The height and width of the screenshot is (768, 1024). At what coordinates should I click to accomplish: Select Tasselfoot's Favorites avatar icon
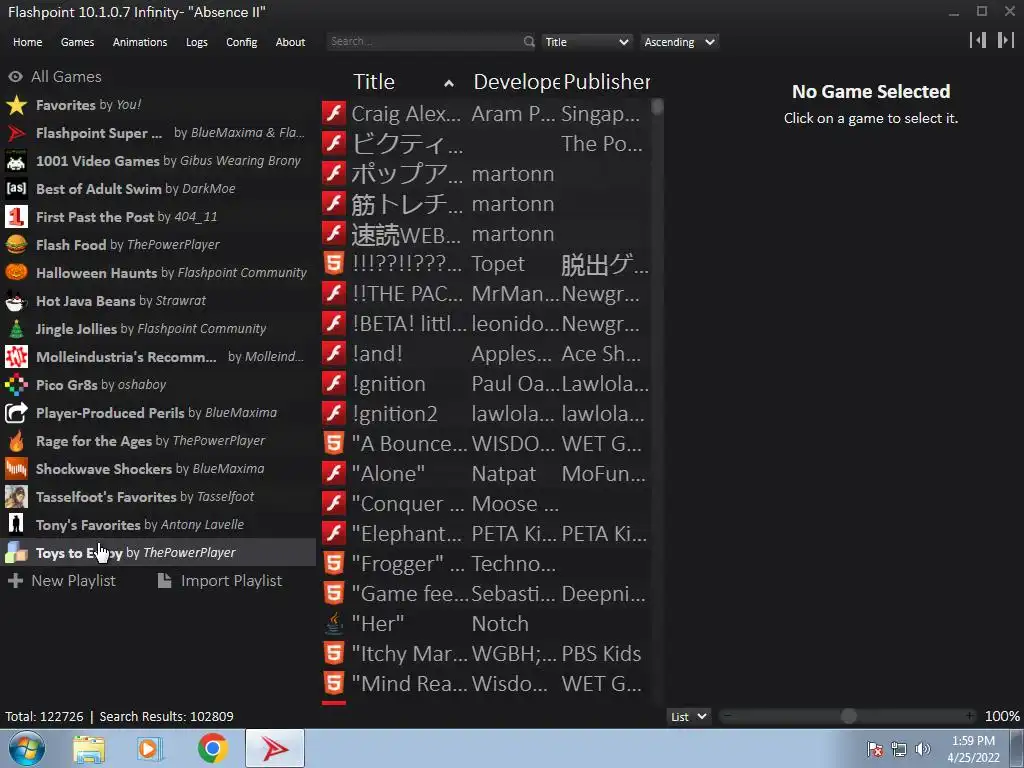pyautogui.click(x=16, y=496)
